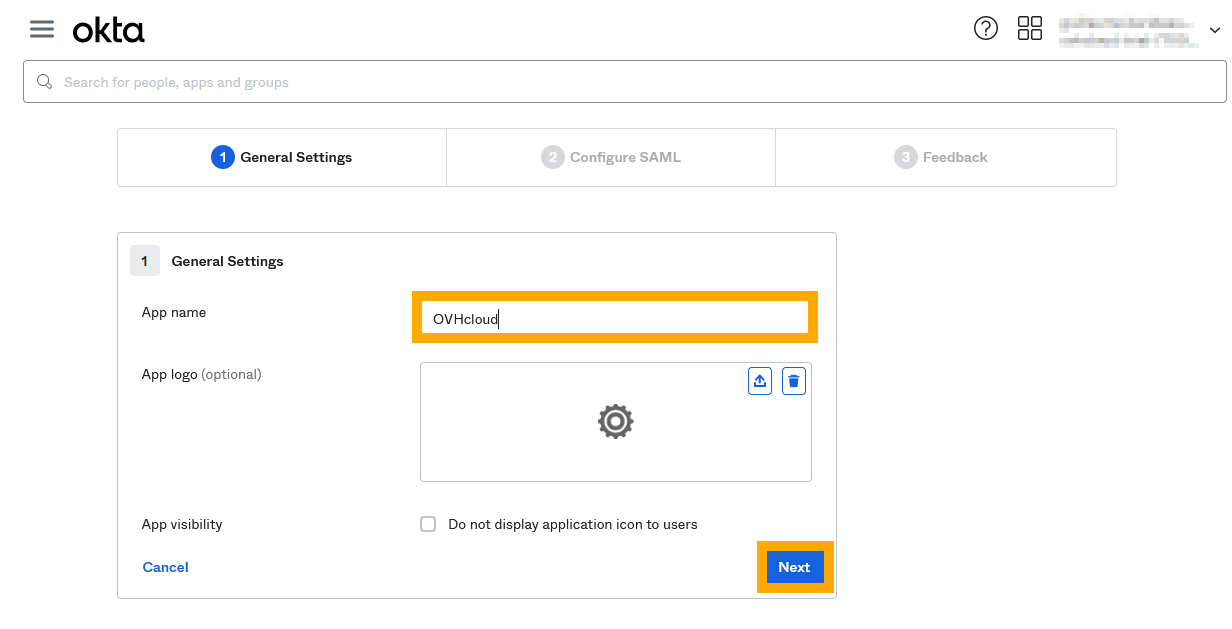Click into the App name field
This screenshot has height=629, width=1232.
(x=615, y=317)
